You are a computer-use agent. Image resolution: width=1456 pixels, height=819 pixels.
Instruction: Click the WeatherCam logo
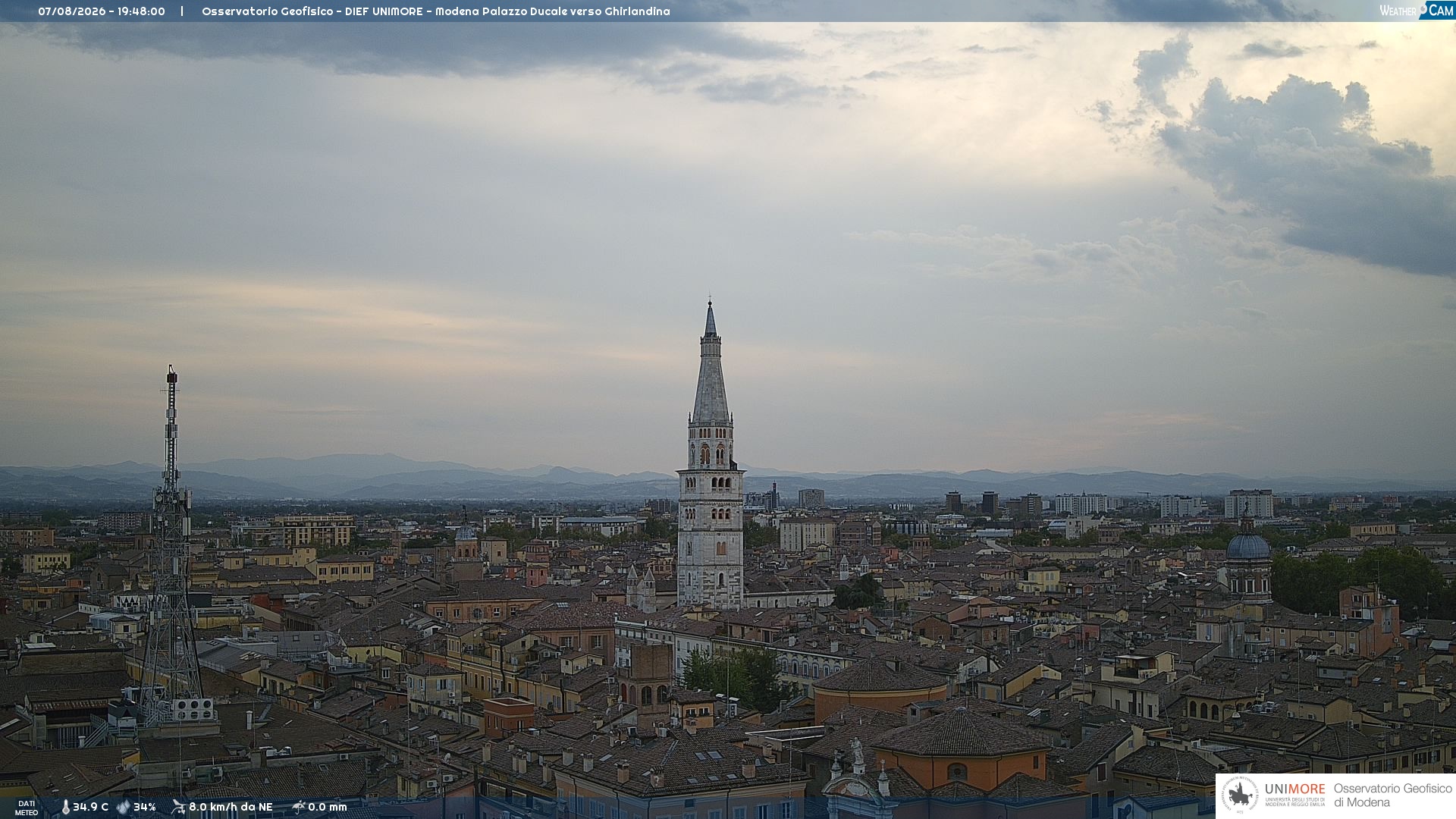1416,11
